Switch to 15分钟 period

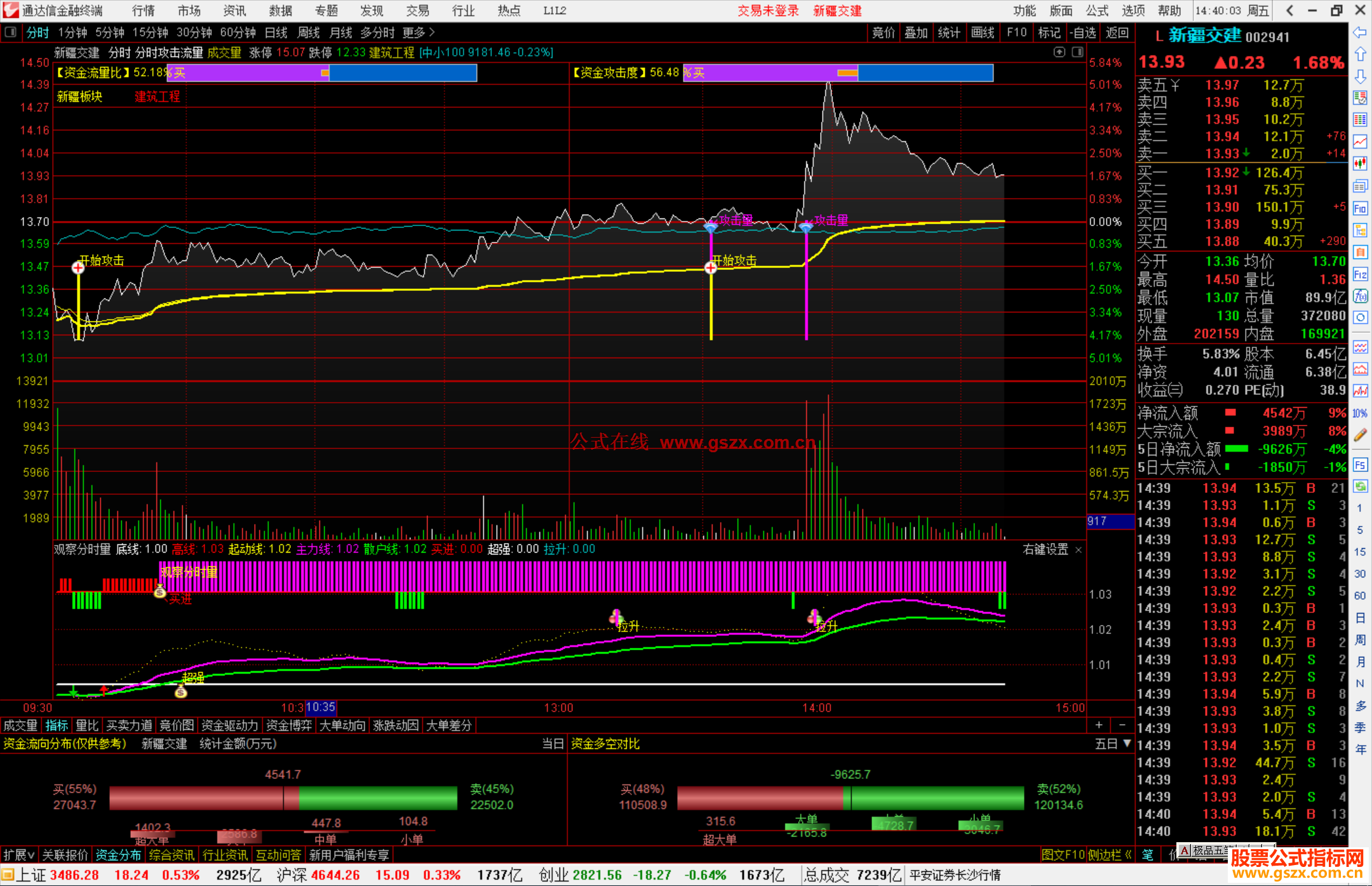click(150, 32)
